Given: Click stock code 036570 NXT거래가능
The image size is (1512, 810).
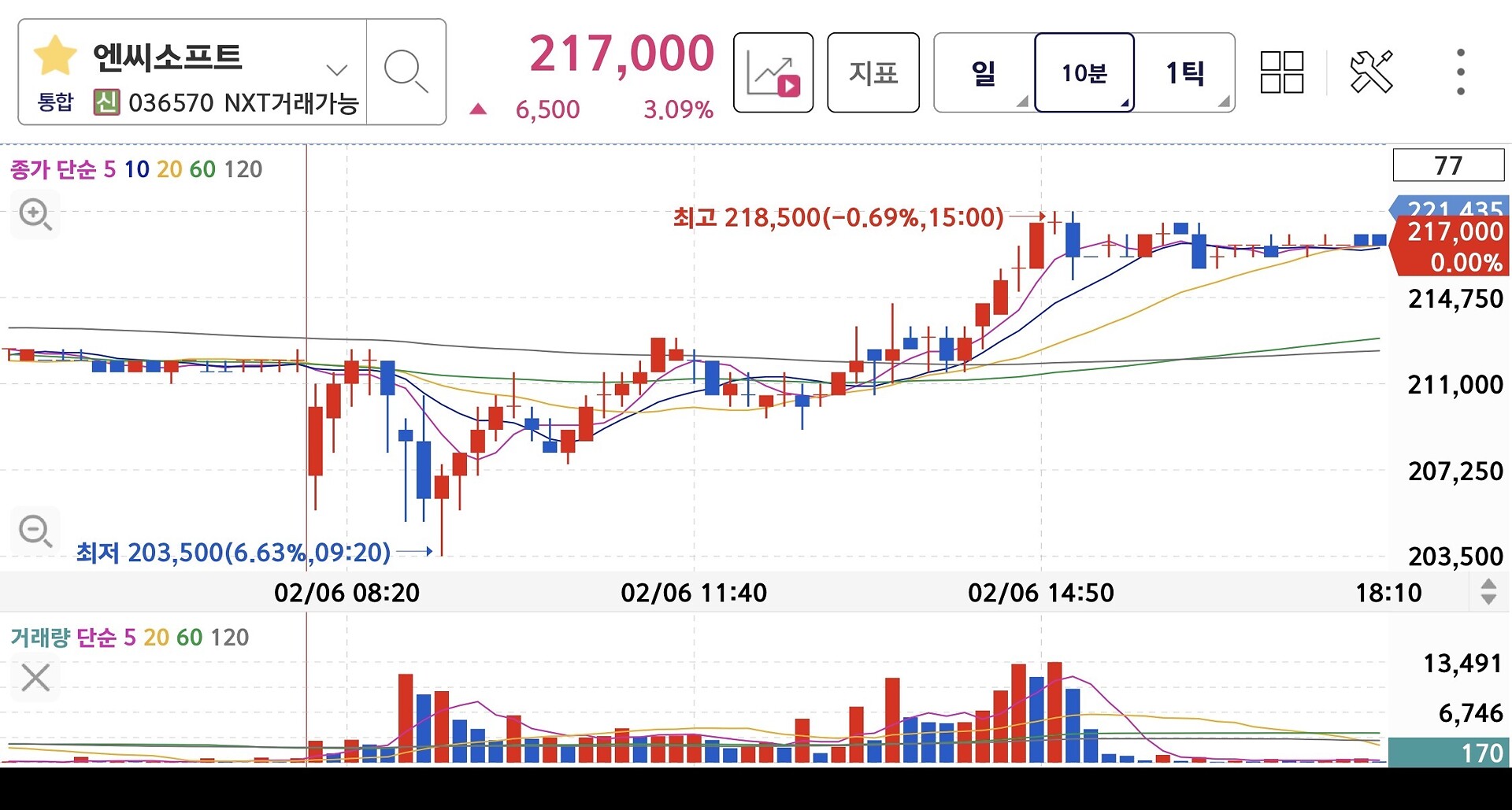Looking at the screenshot, I should point(243,102).
